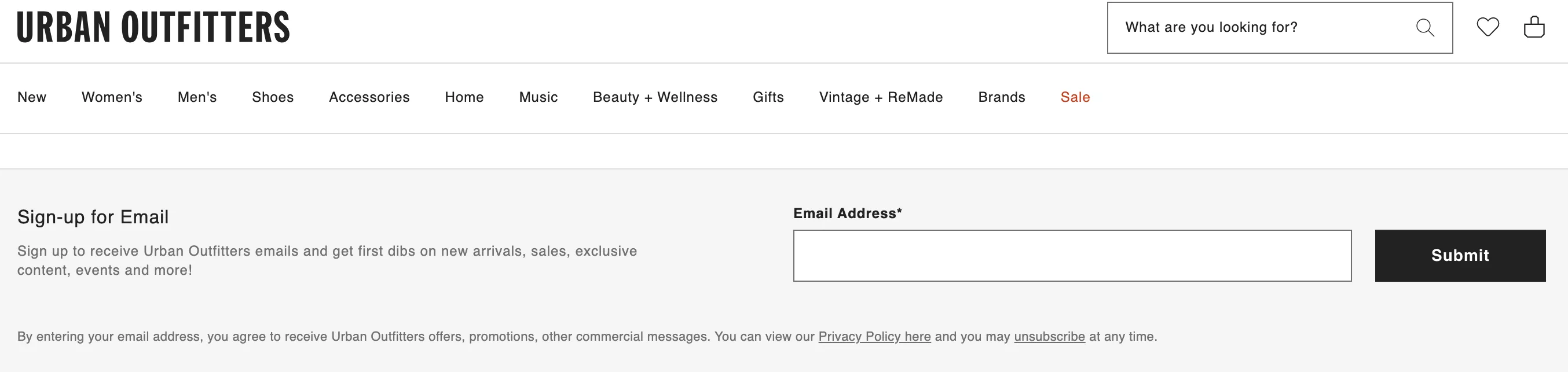The width and height of the screenshot is (1568, 372).
Task: Open the Home category
Action: pos(464,97)
